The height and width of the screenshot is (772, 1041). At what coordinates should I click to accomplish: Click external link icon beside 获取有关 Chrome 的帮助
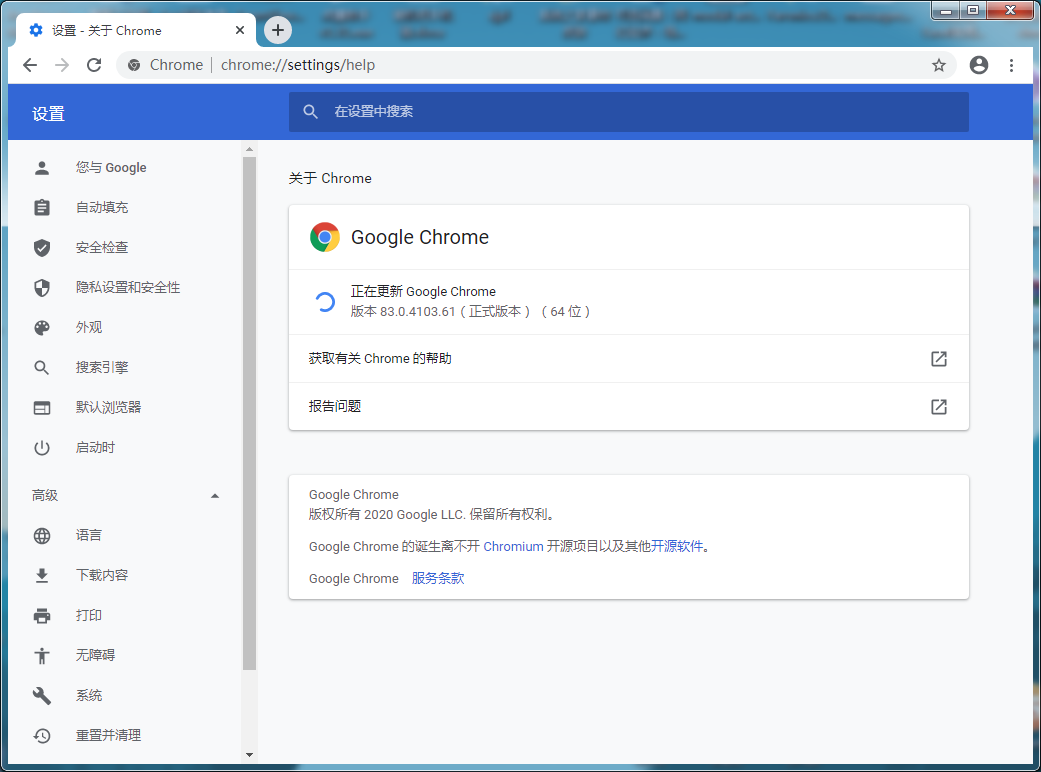coord(939,359)
